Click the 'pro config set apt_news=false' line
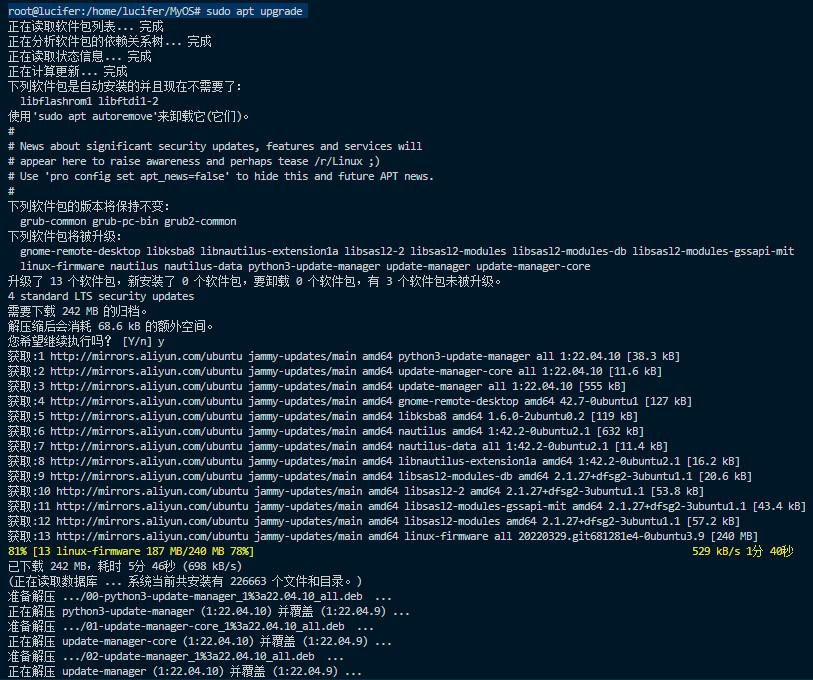 (220, 176)
